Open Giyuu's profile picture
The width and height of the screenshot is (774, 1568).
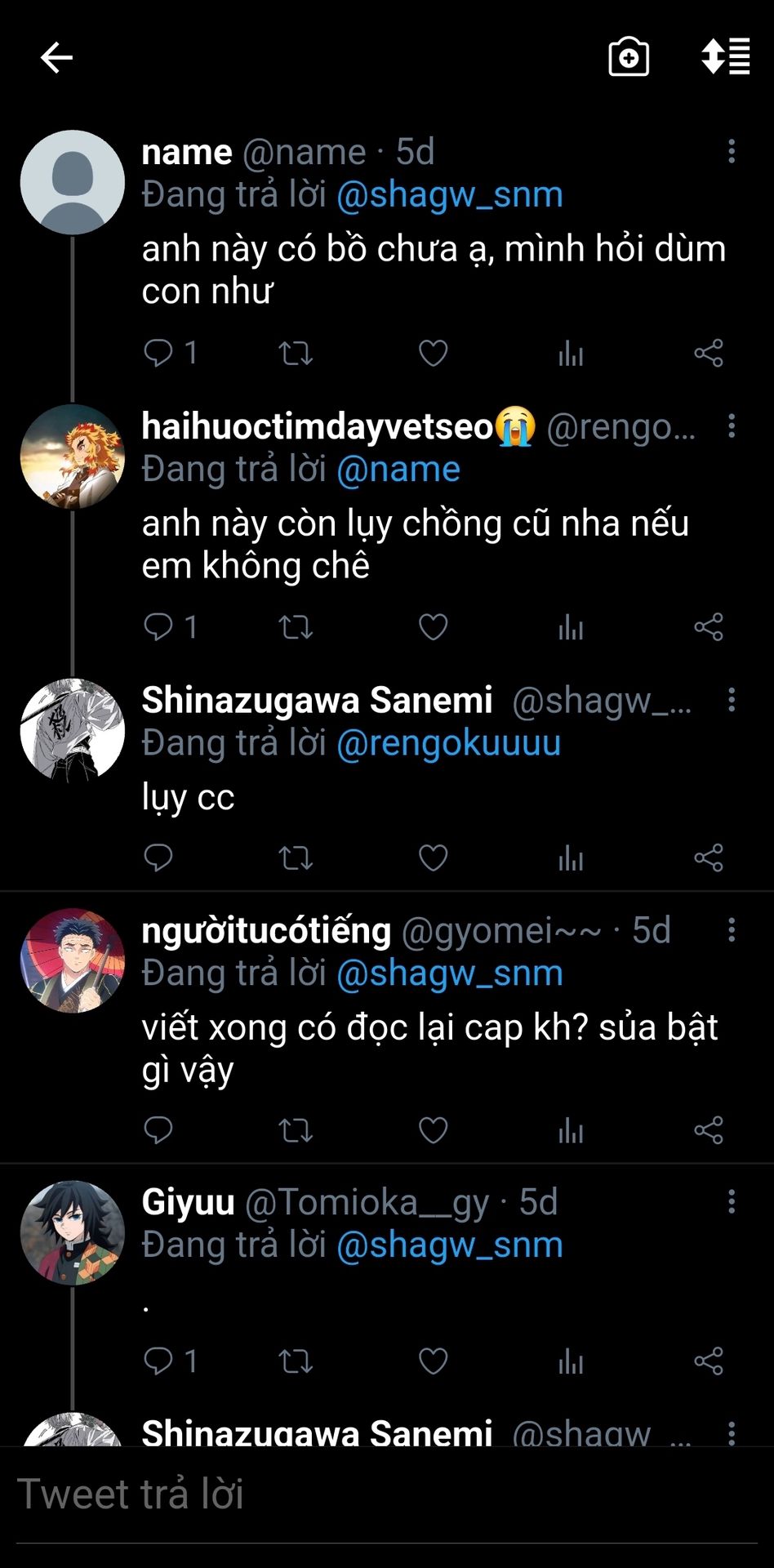(x=73, y=1232)
